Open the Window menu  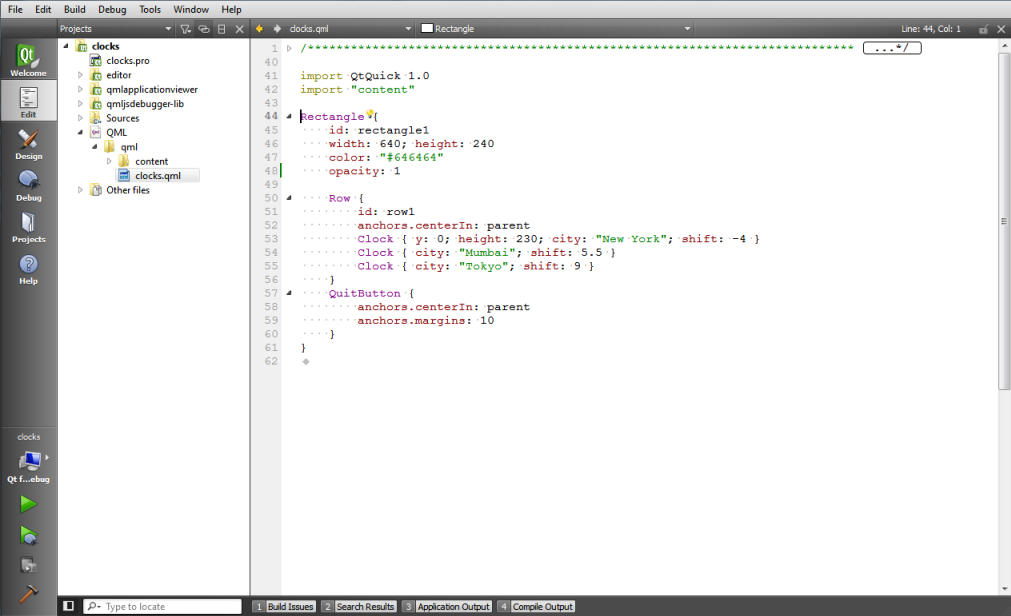(x=191, y=9)
